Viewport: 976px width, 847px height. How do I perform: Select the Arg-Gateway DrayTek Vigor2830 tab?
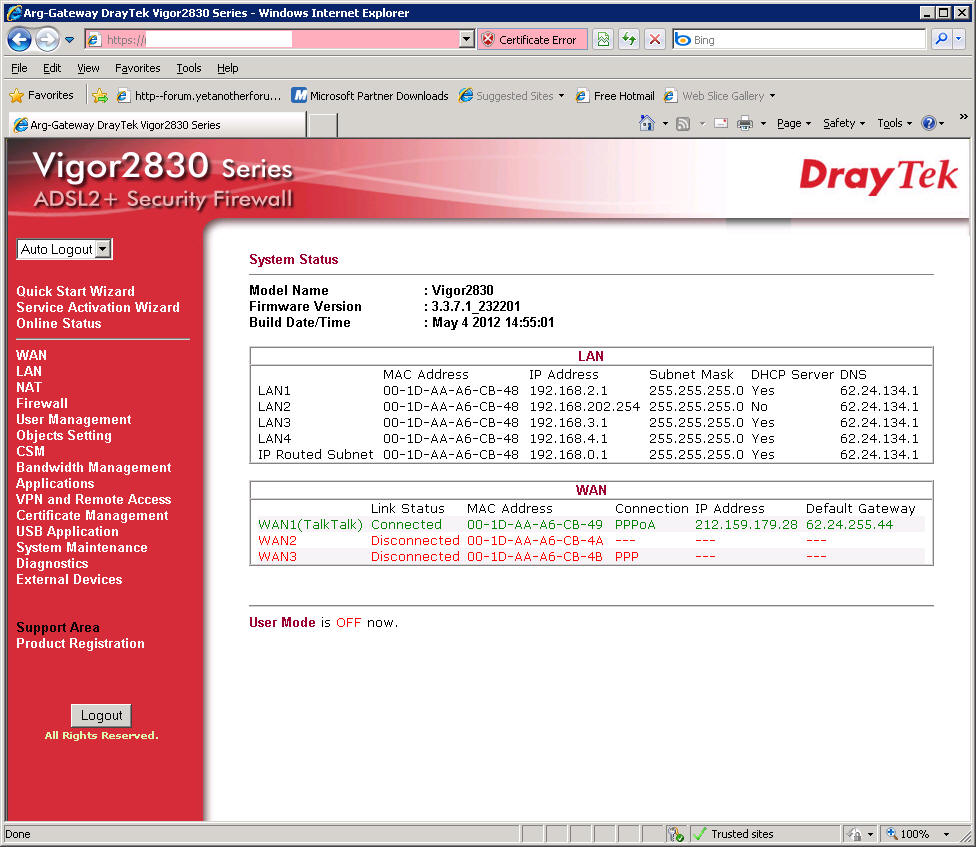point(157,124)
